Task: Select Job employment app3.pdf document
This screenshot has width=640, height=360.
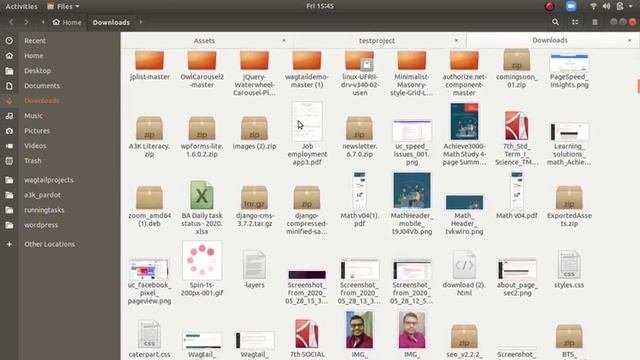Action: tap(307, 134)
